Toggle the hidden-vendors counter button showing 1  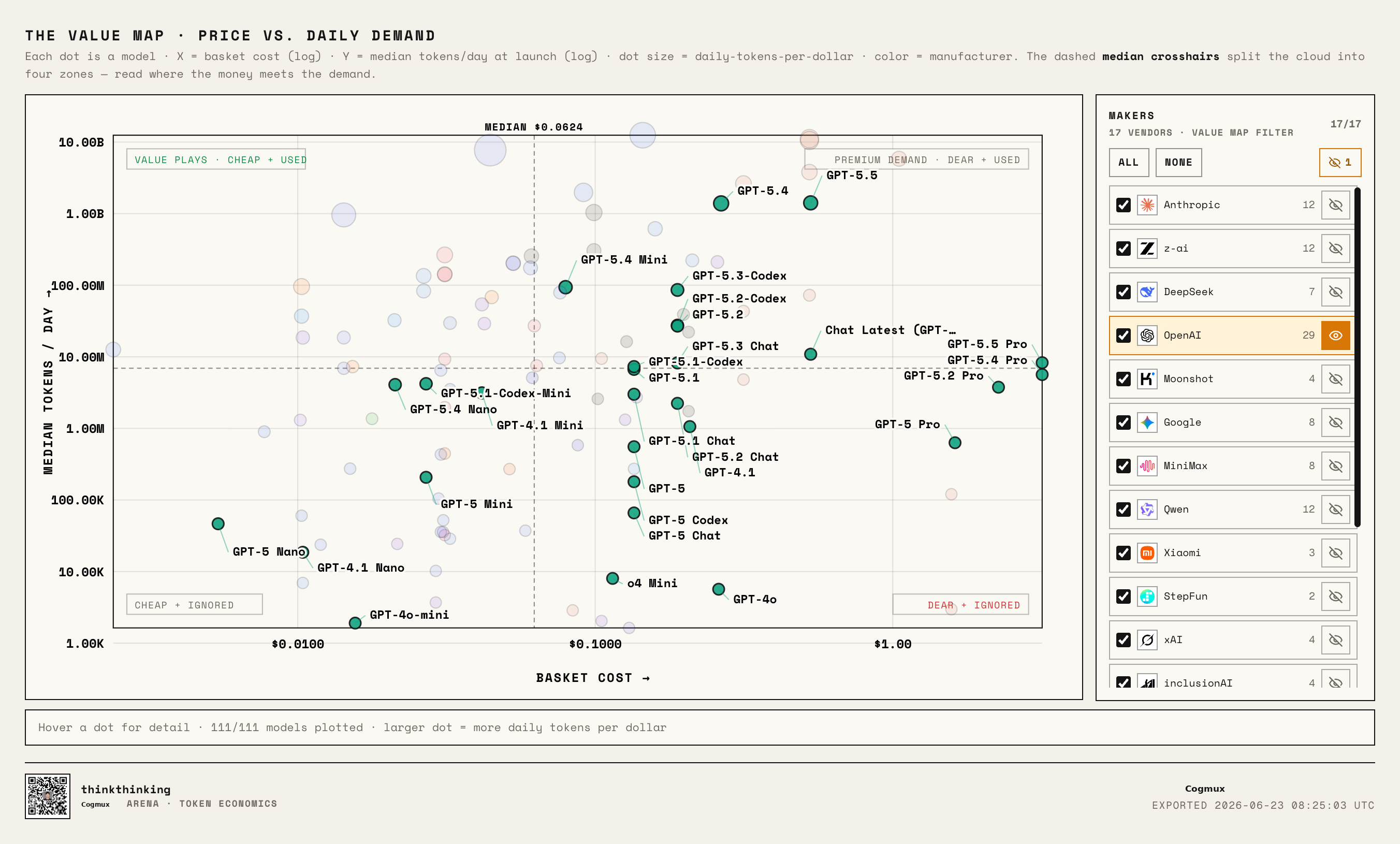1340,163
